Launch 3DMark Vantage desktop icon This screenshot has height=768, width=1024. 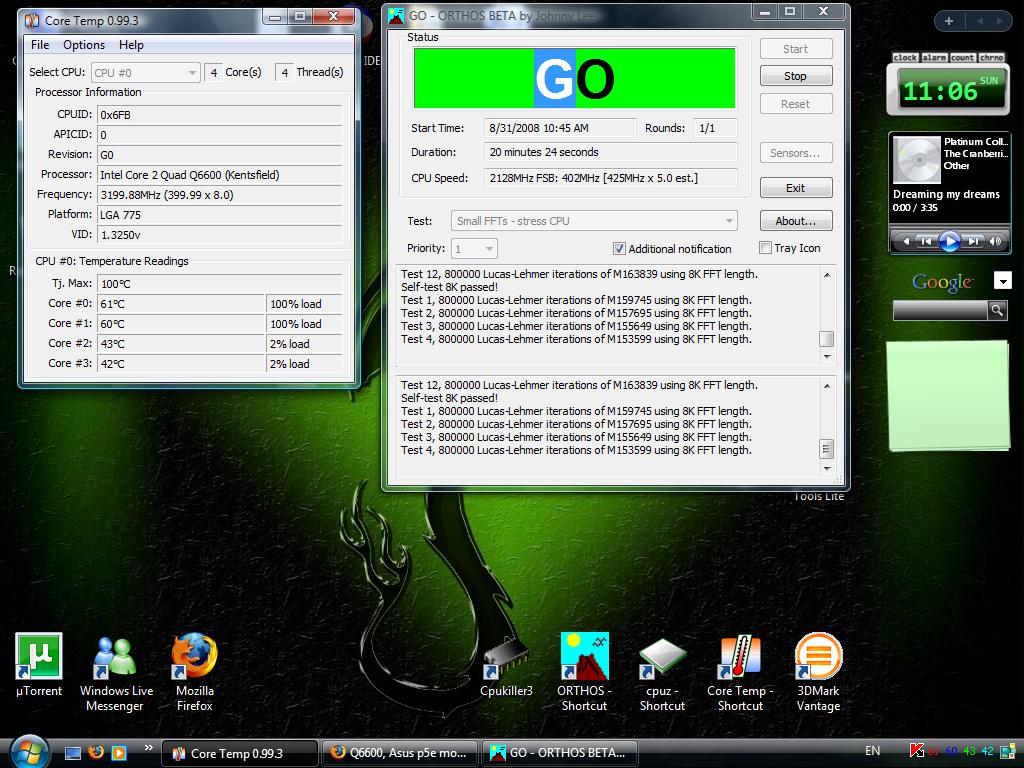click(x=818, y=657)
